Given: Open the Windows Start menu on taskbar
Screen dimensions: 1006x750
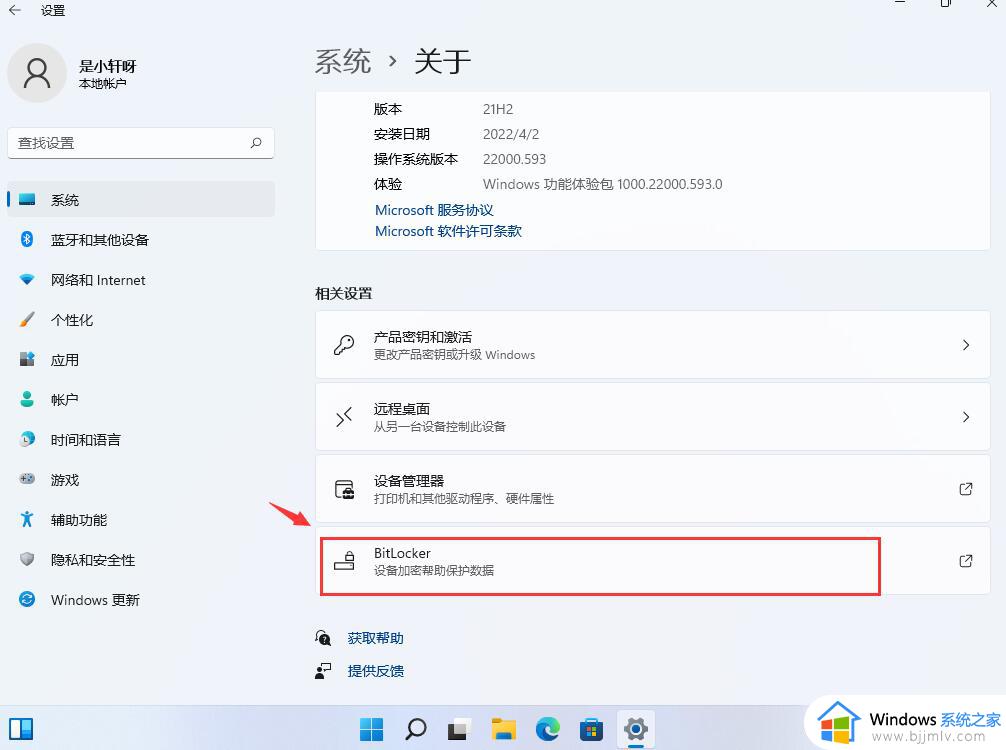Looking at the screenshot, I should click(x=371, y=729).
